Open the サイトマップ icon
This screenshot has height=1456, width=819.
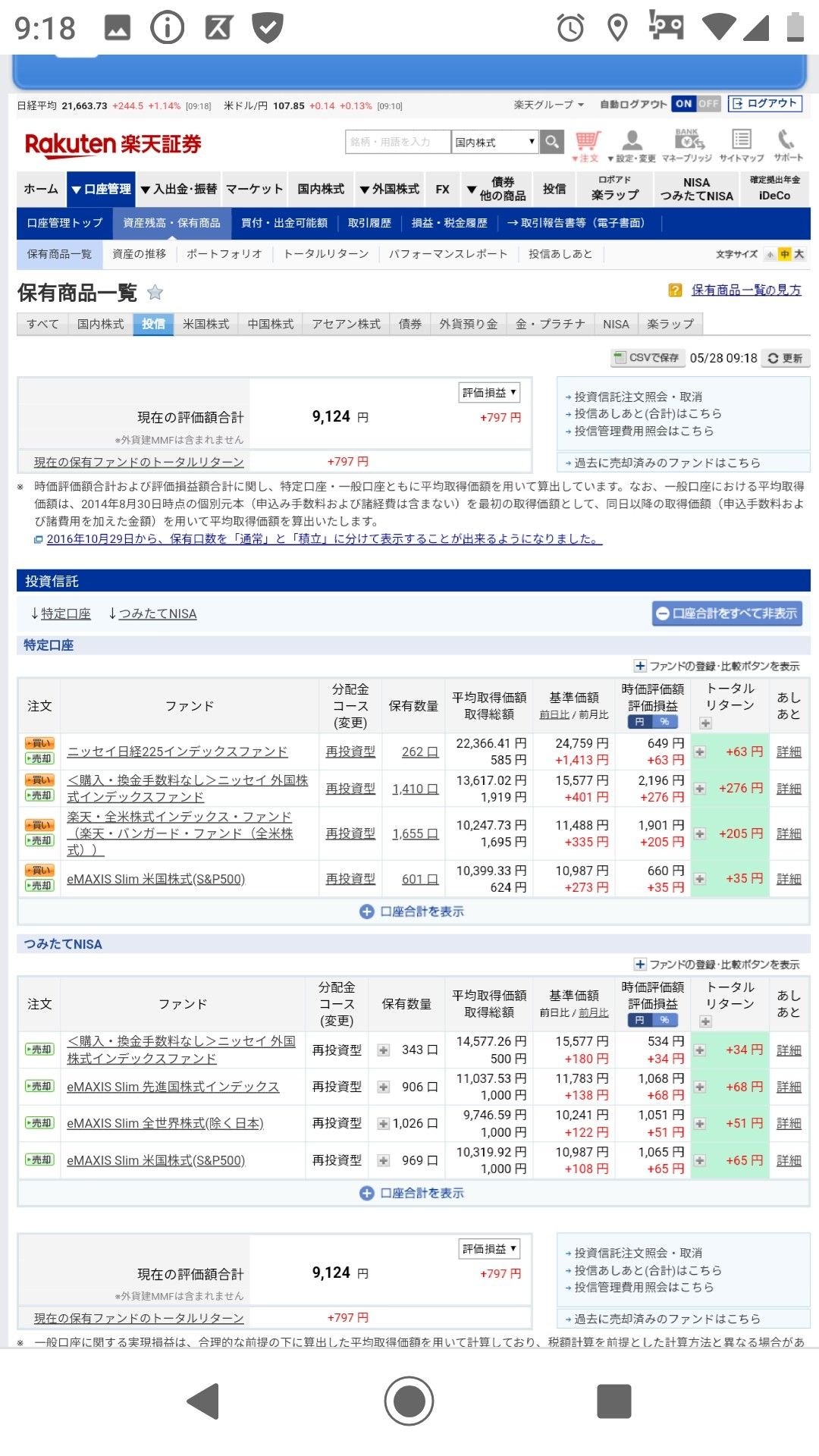click(x=741, y=146)
